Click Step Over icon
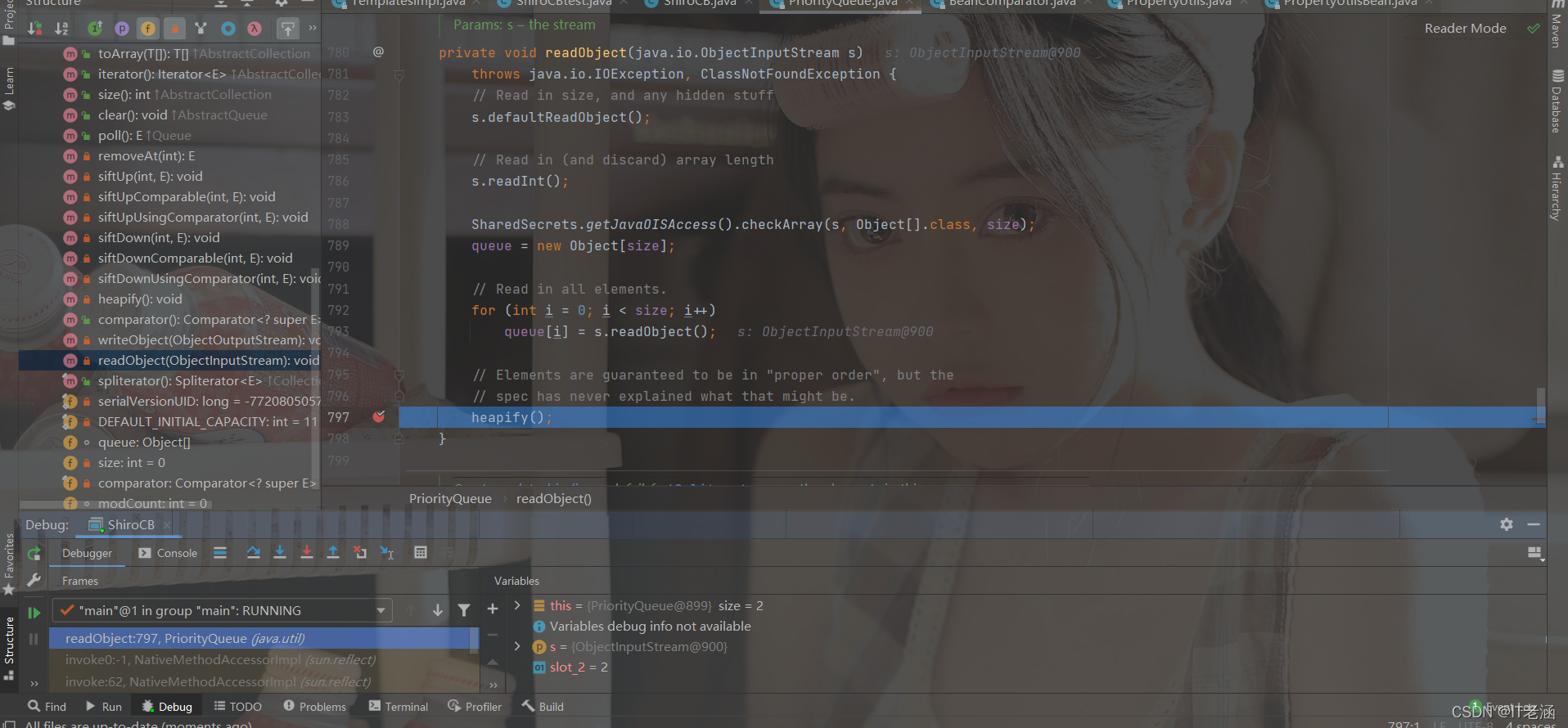The height and width of the screenshot is (728, 1568). tap(254, 553)
